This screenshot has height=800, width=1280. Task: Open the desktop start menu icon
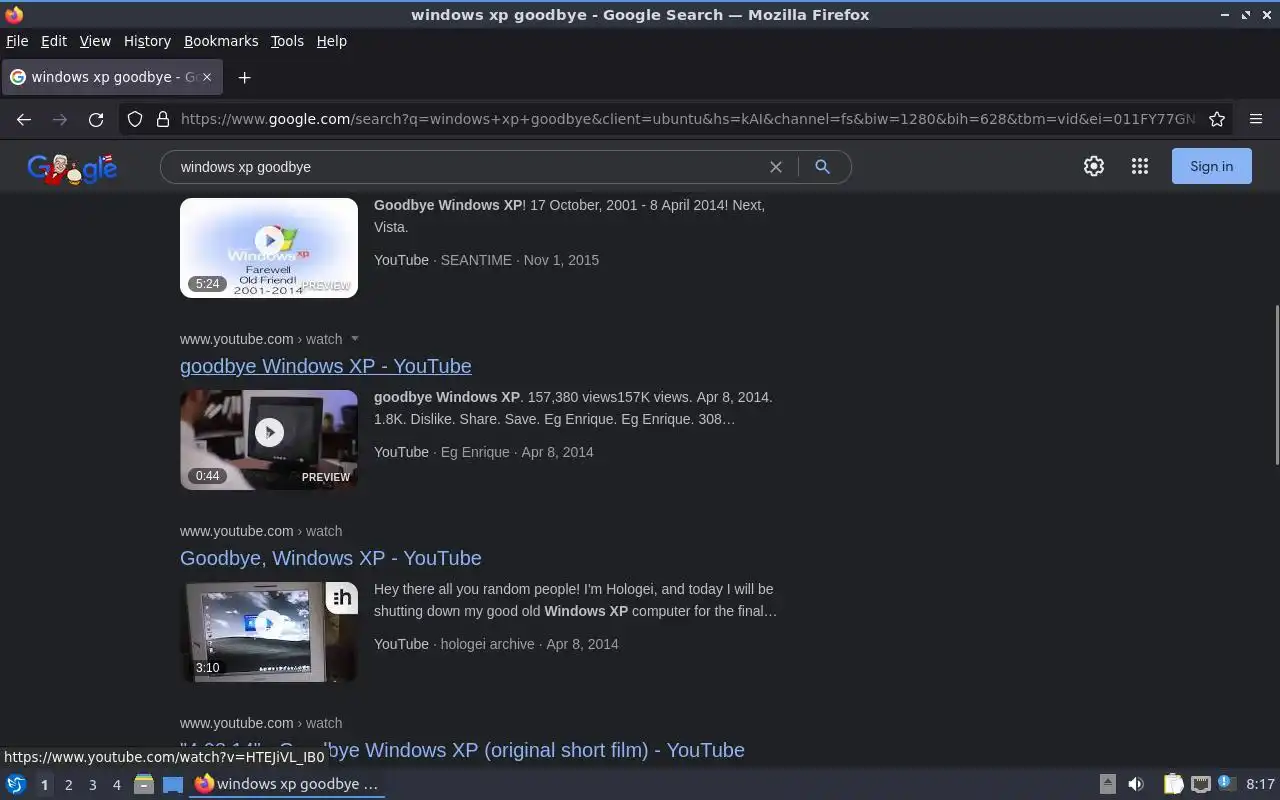point(15,784)
